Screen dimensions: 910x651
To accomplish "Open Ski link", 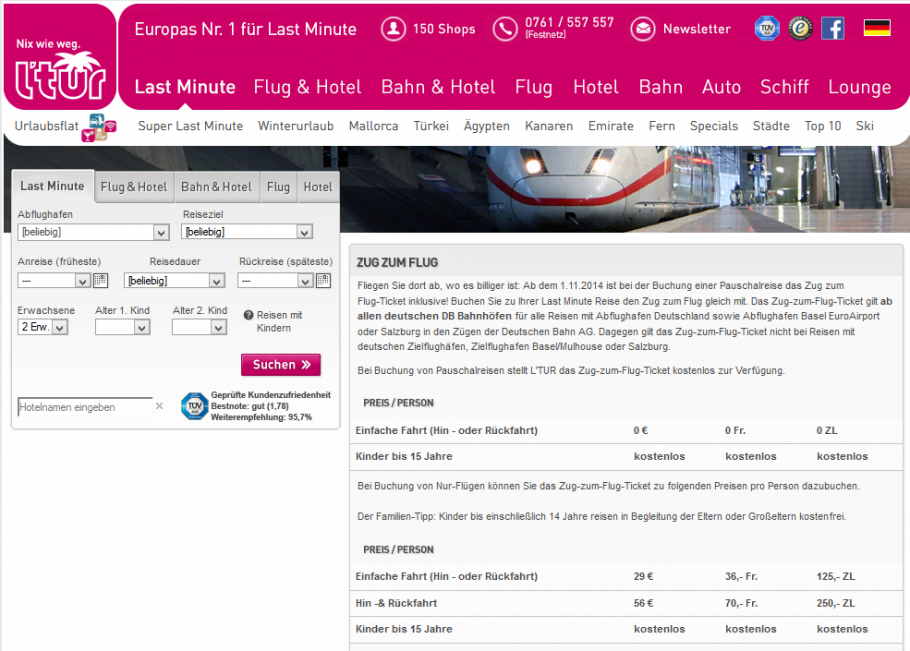I will [865, 126].
